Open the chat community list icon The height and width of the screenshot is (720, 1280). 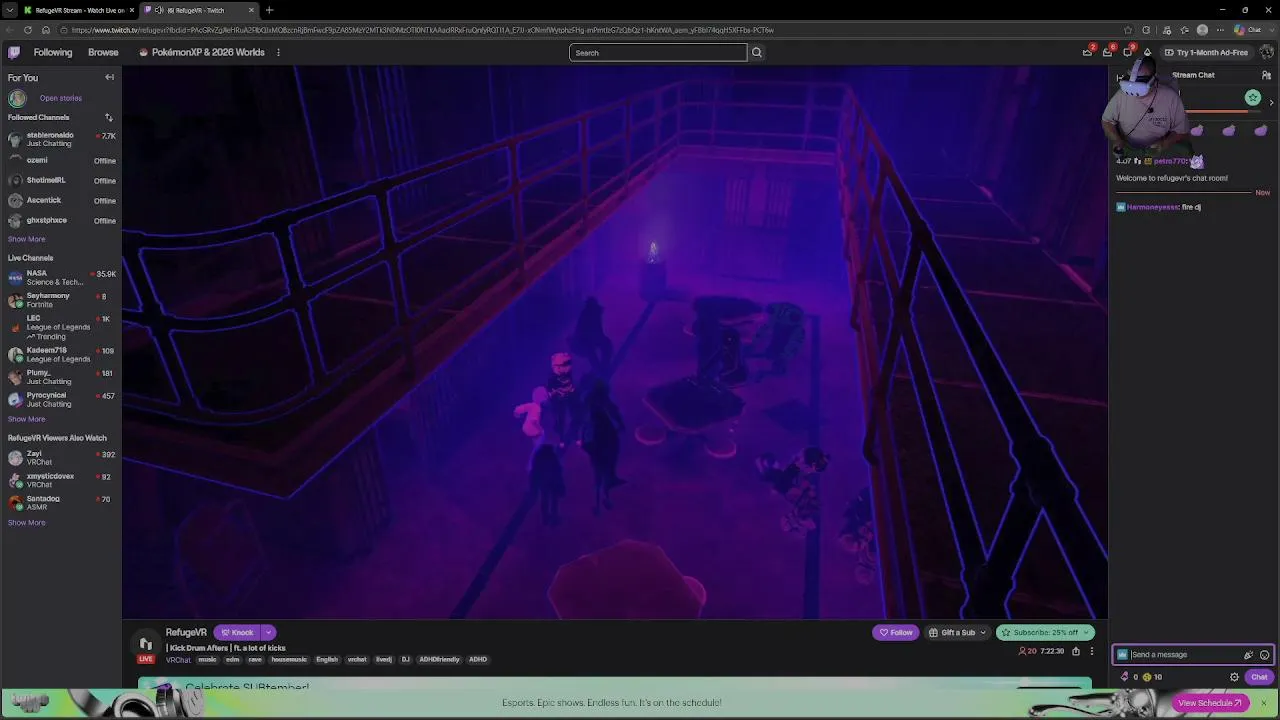1267,75
